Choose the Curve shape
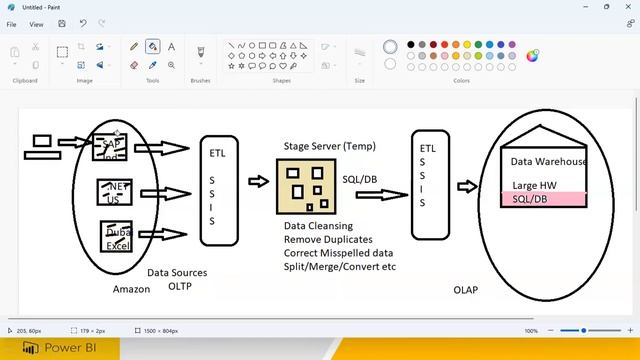This screenshot has width=640, height=360. [x=242, y=45]
